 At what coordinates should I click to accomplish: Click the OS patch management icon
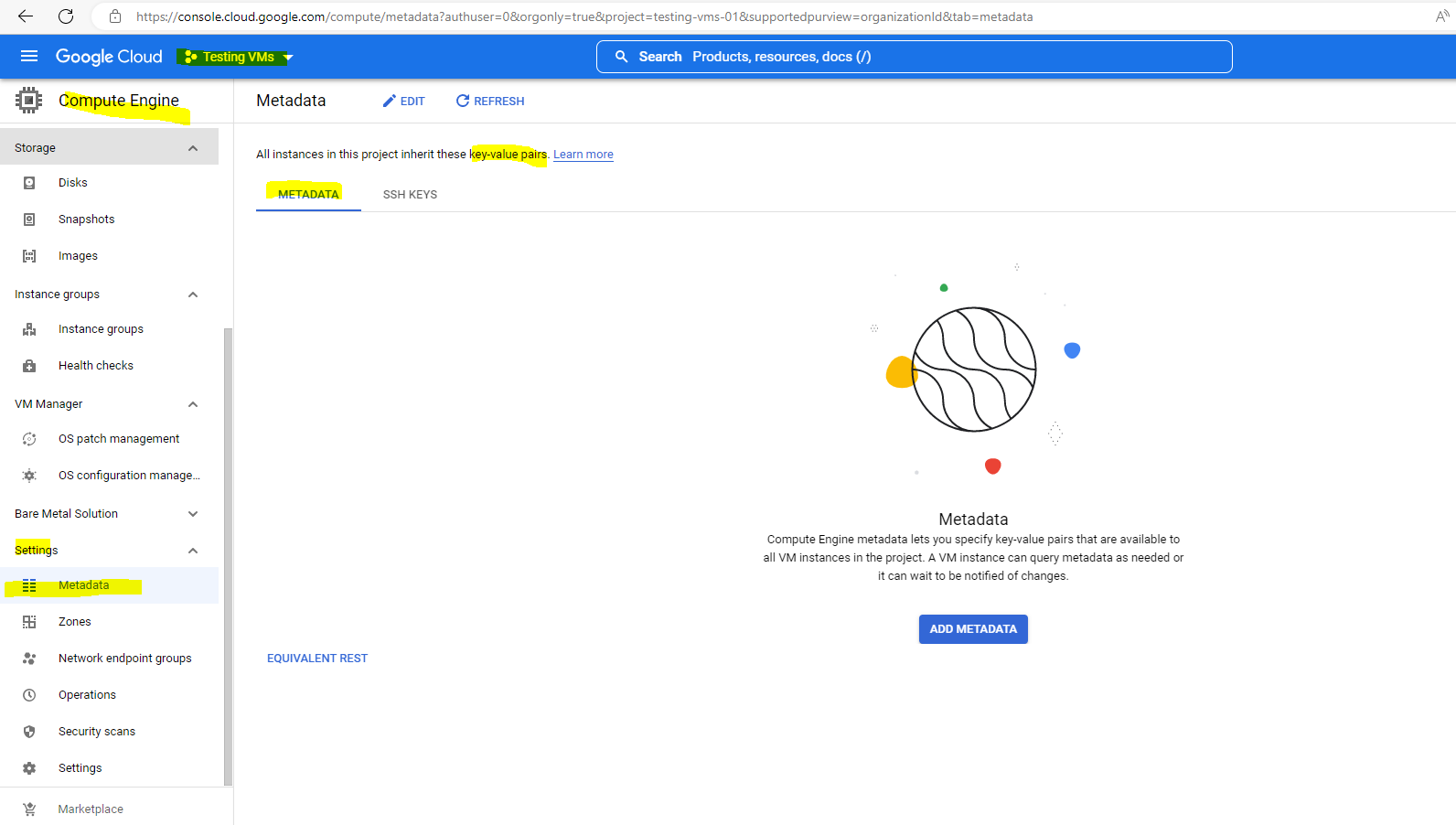[x=29, y=439]
